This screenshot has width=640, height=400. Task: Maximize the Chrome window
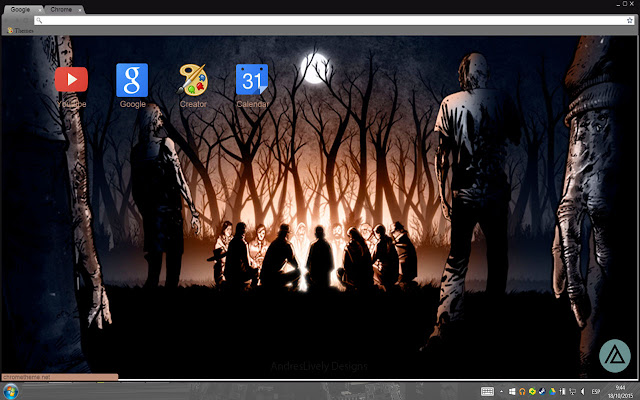click(625, 4)
